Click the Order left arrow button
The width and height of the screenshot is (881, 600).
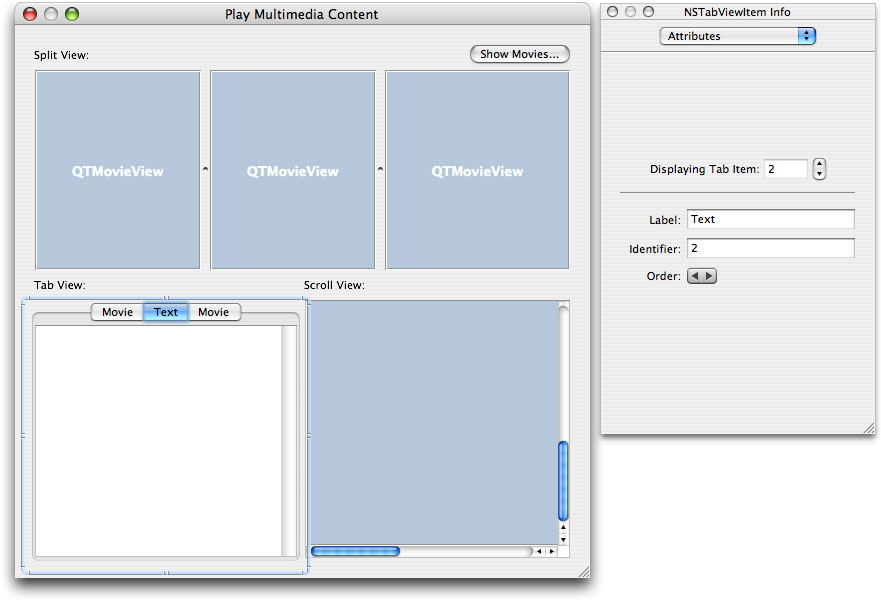(x=695, y=275)
